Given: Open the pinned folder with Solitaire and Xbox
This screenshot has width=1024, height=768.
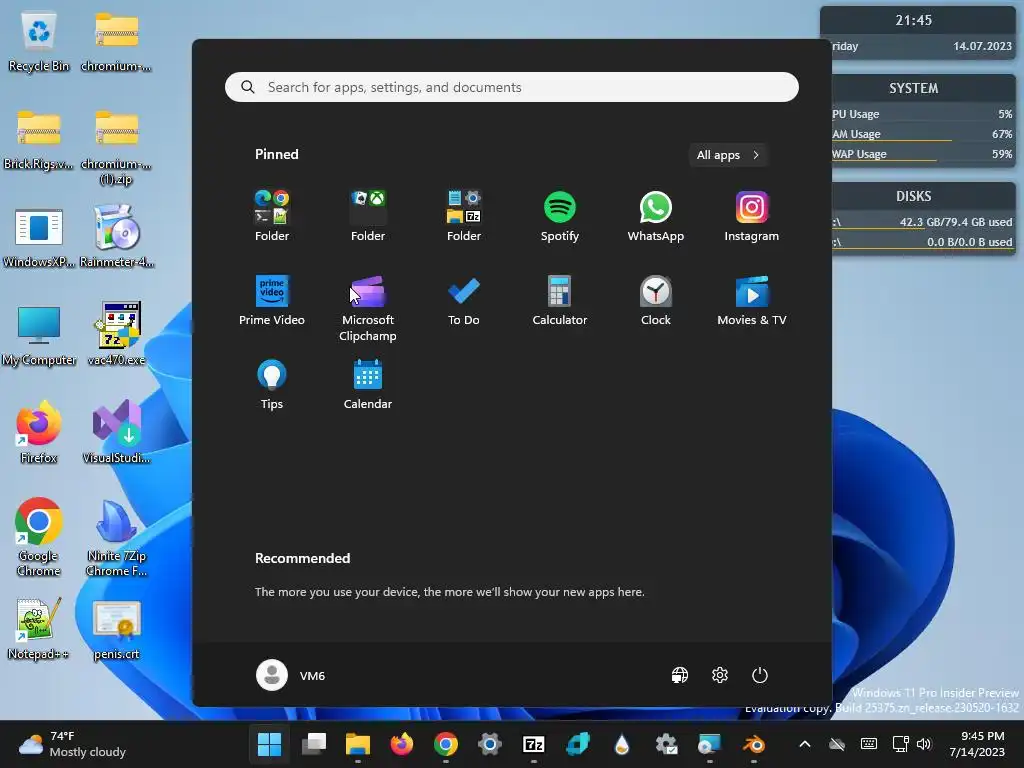Looking at the screenshot, I should coord(368,217).
